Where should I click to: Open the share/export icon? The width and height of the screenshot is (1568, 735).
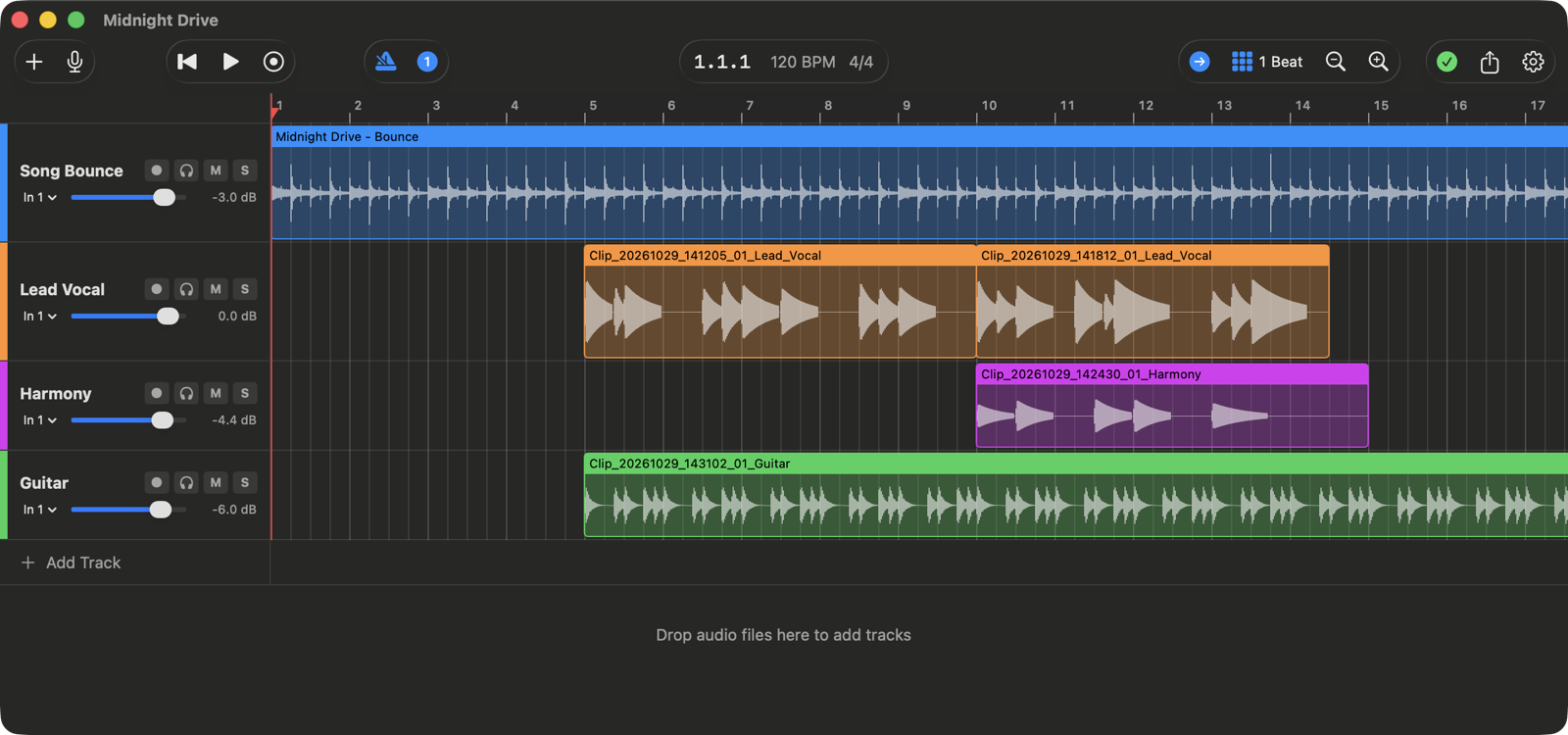coord(1490,62)
